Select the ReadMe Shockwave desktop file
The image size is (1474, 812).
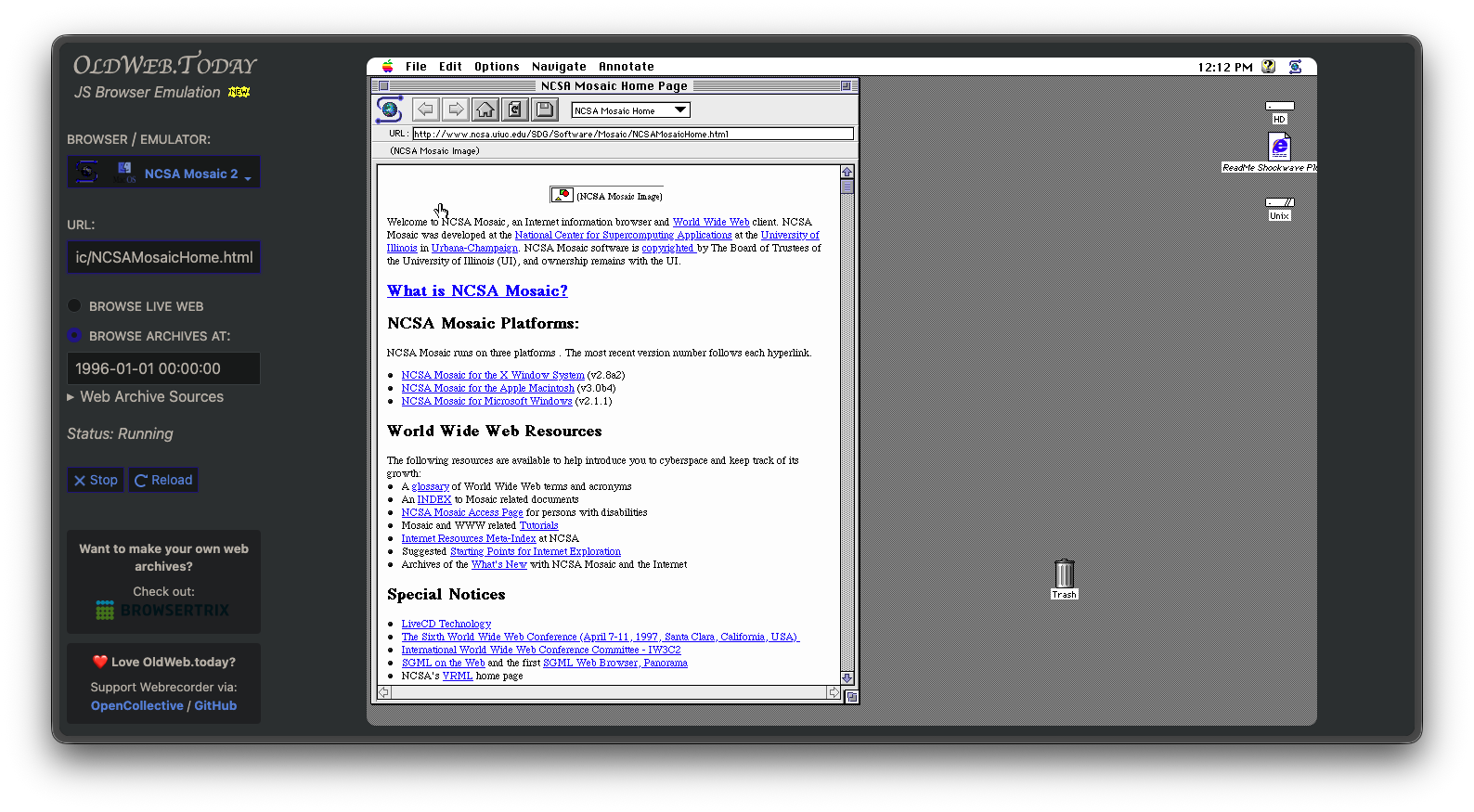(x=1279, y=147)
